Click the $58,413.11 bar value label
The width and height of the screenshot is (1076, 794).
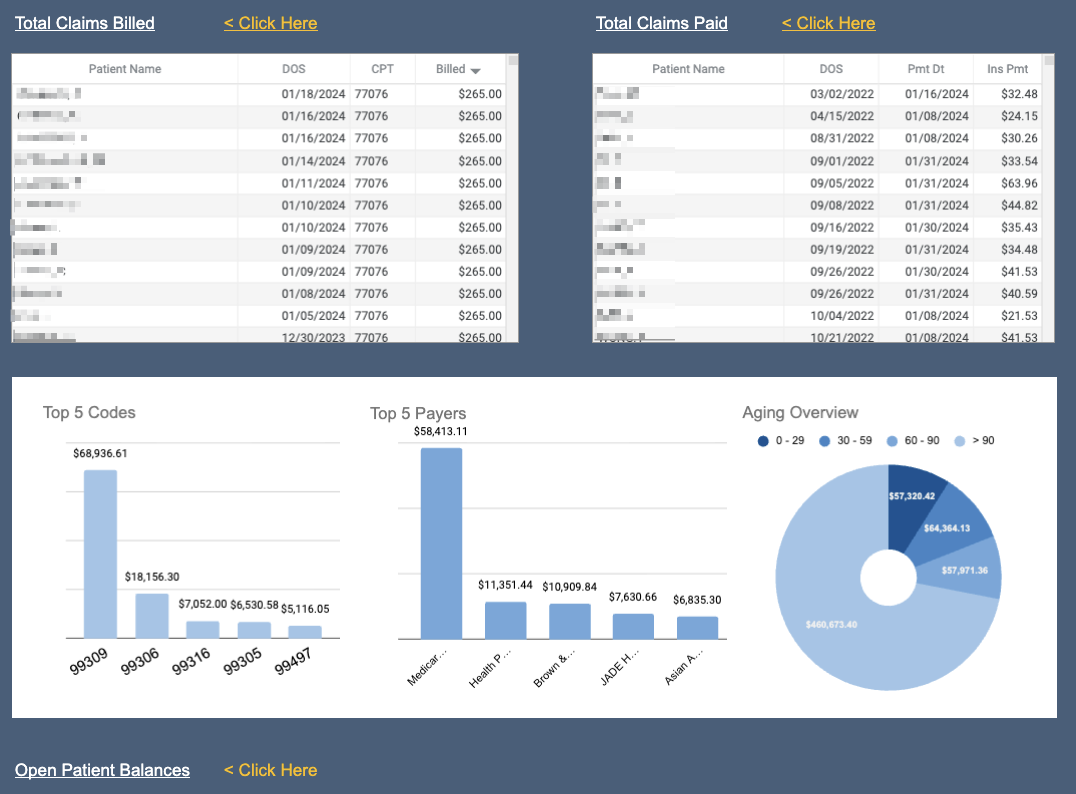pos(441,432)
